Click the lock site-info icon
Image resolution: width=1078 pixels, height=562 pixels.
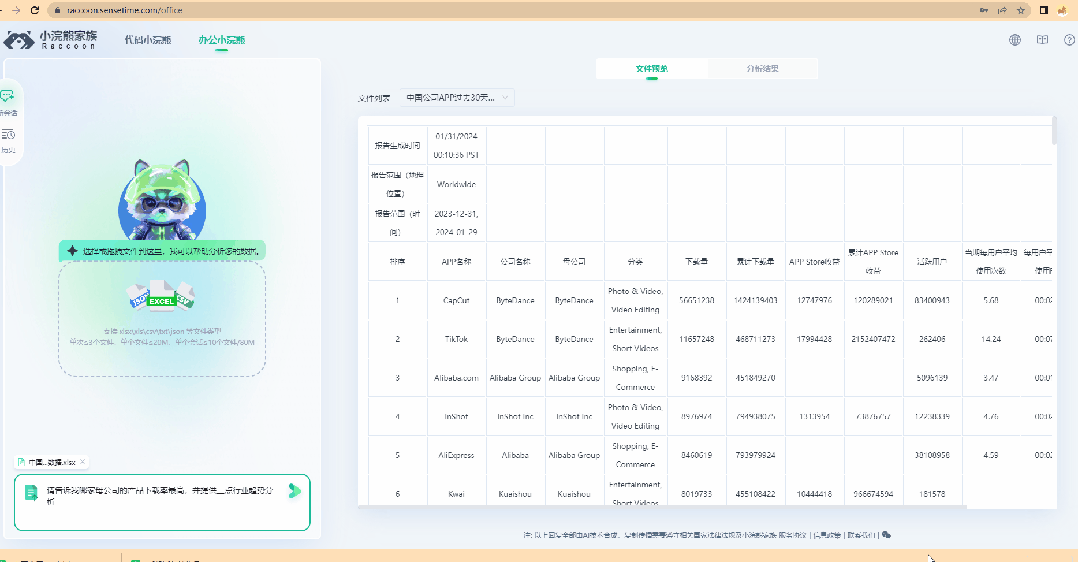58,10
